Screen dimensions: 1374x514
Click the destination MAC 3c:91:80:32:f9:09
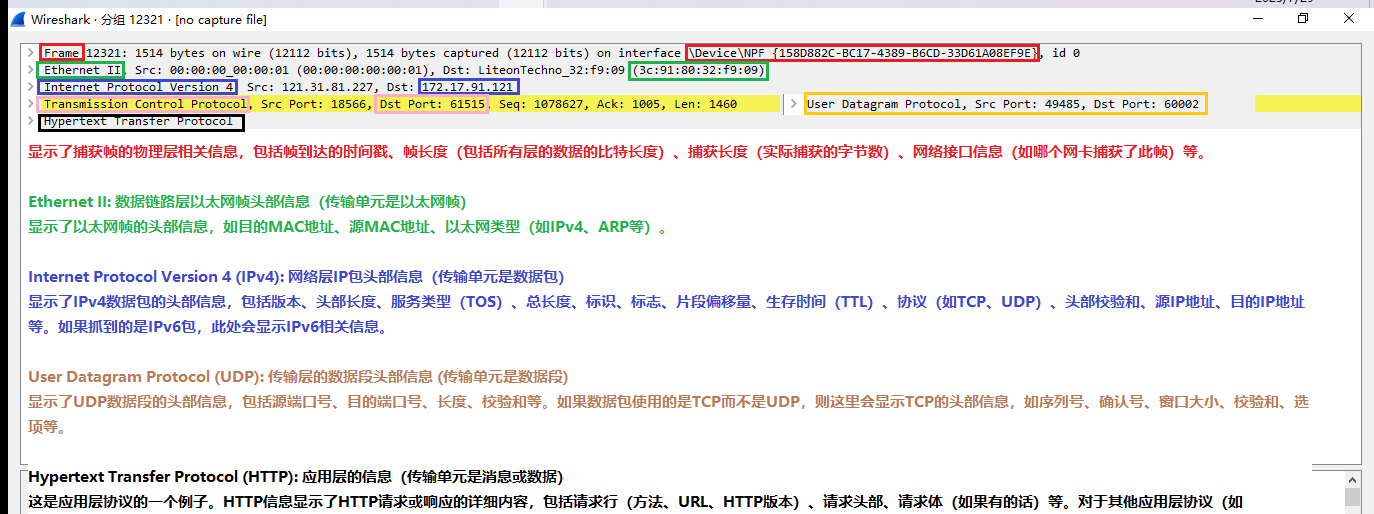click(x=698, y=70)
